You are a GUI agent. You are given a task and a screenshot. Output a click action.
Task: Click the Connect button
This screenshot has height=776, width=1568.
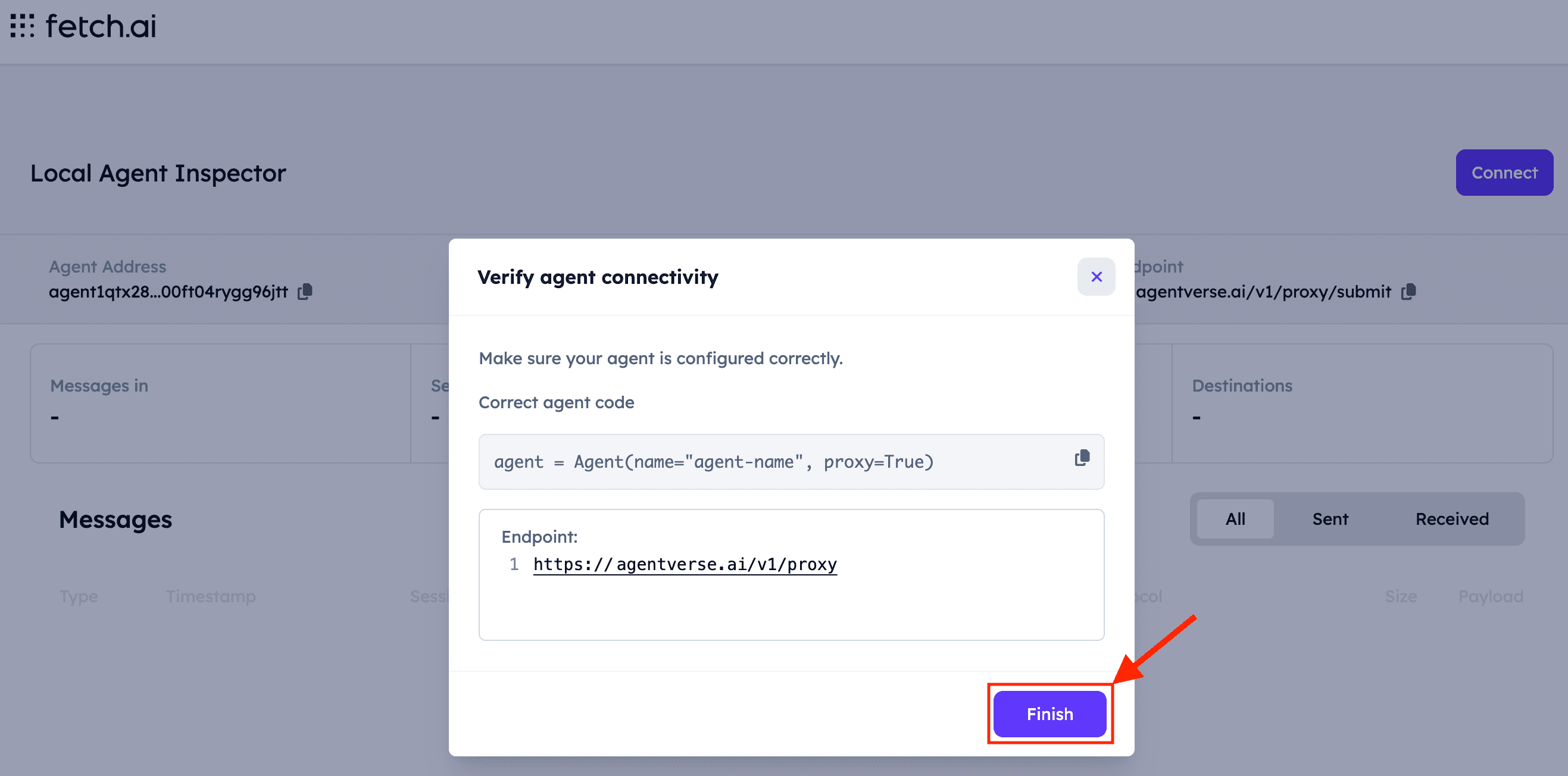coord(1504,173)
